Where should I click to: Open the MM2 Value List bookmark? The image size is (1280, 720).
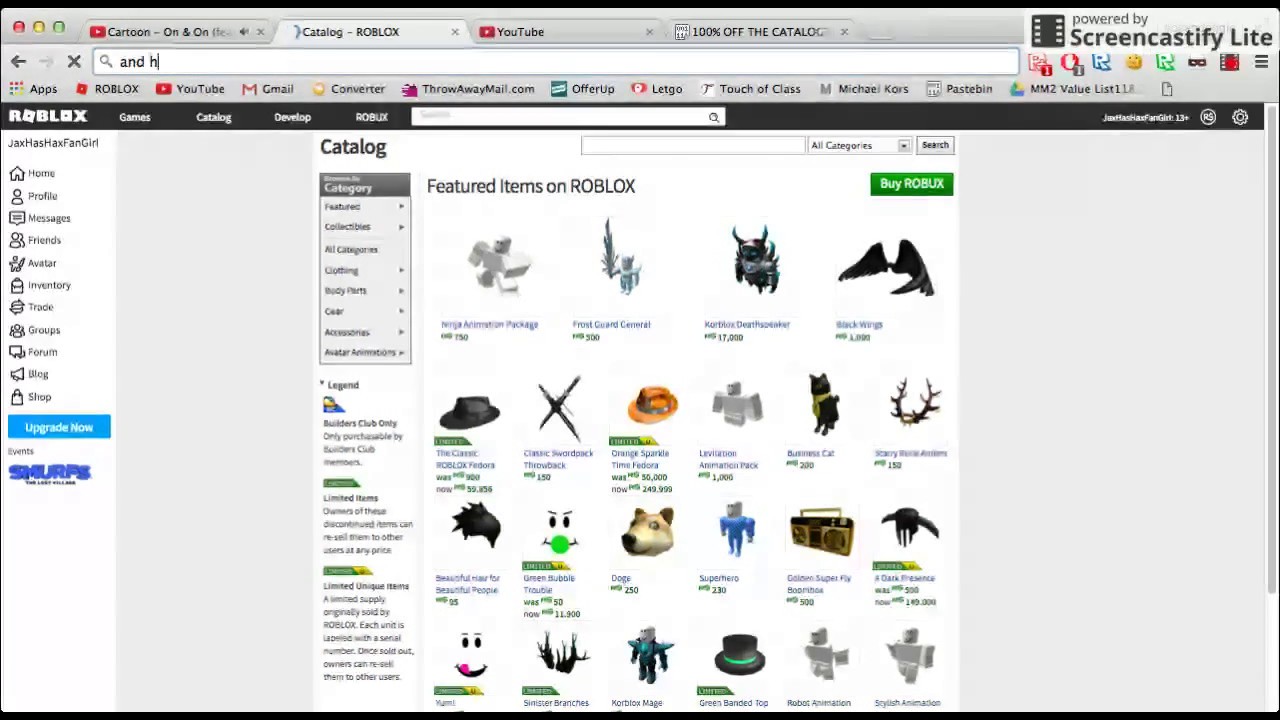pos(1078,89)
